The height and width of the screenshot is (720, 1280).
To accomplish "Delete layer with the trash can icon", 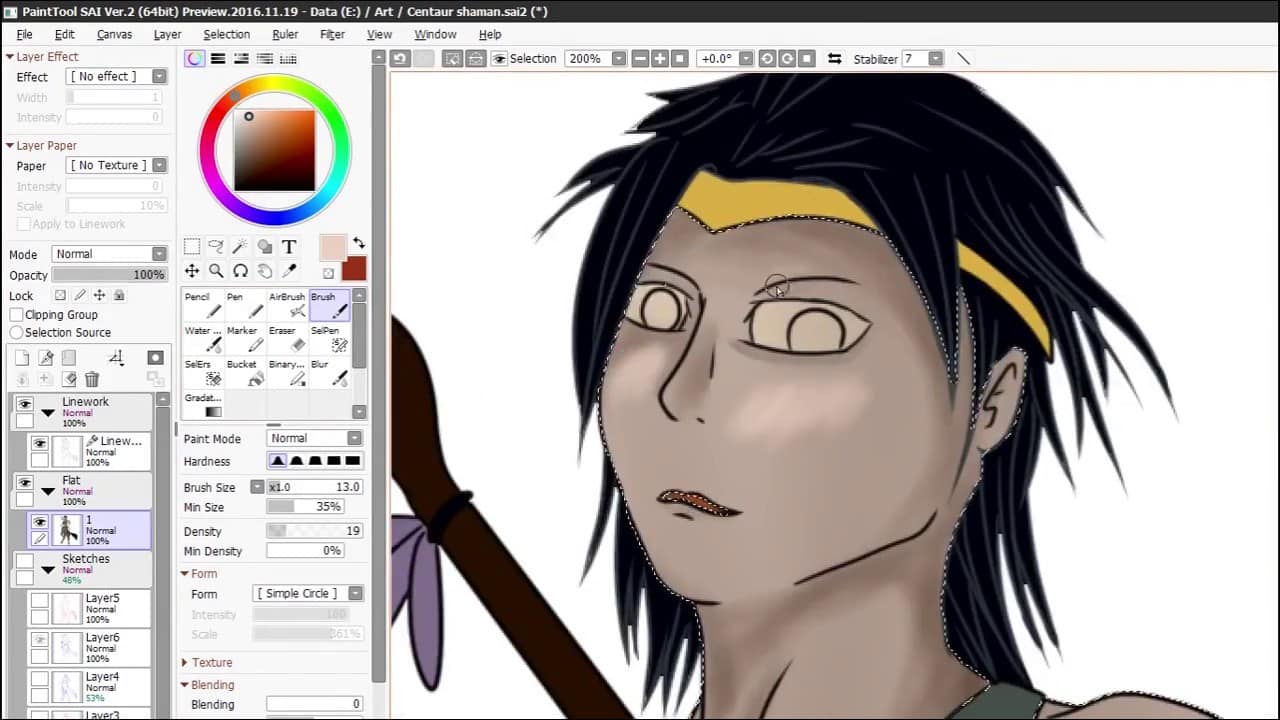I will 92,379.
